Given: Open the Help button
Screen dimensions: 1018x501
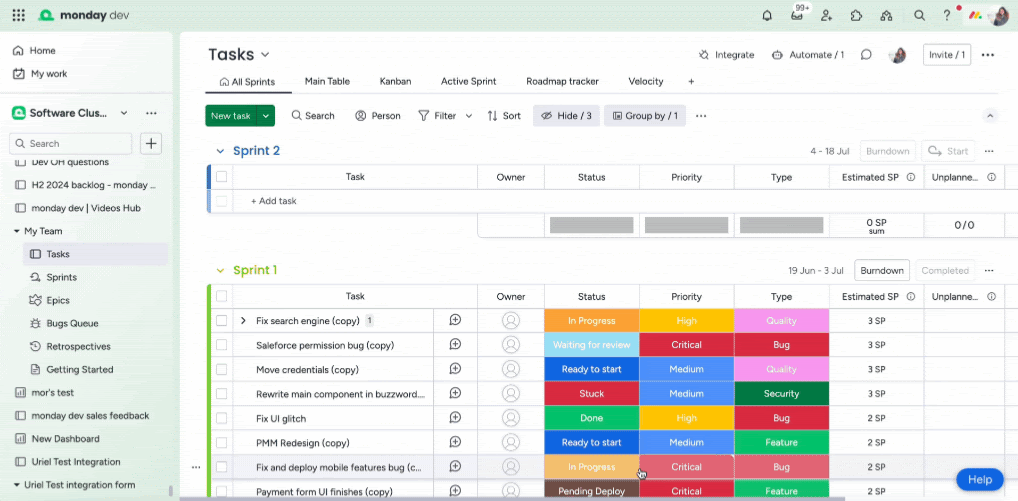Looking at the screenshot, I should point(980,480).
